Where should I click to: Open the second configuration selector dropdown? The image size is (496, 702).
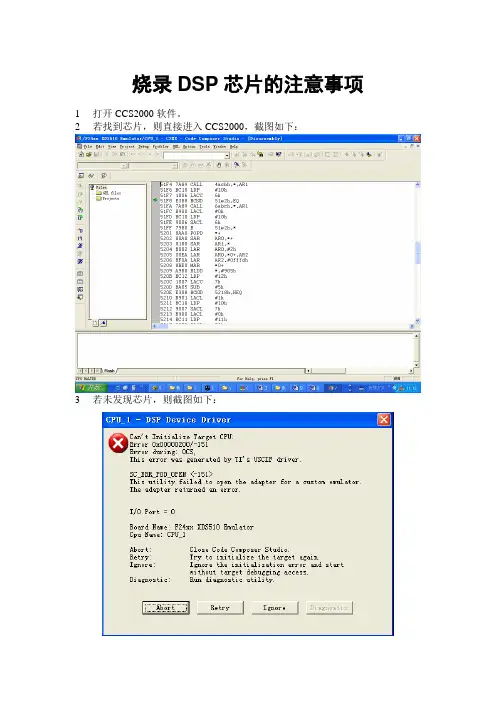[x=175, y=166]
